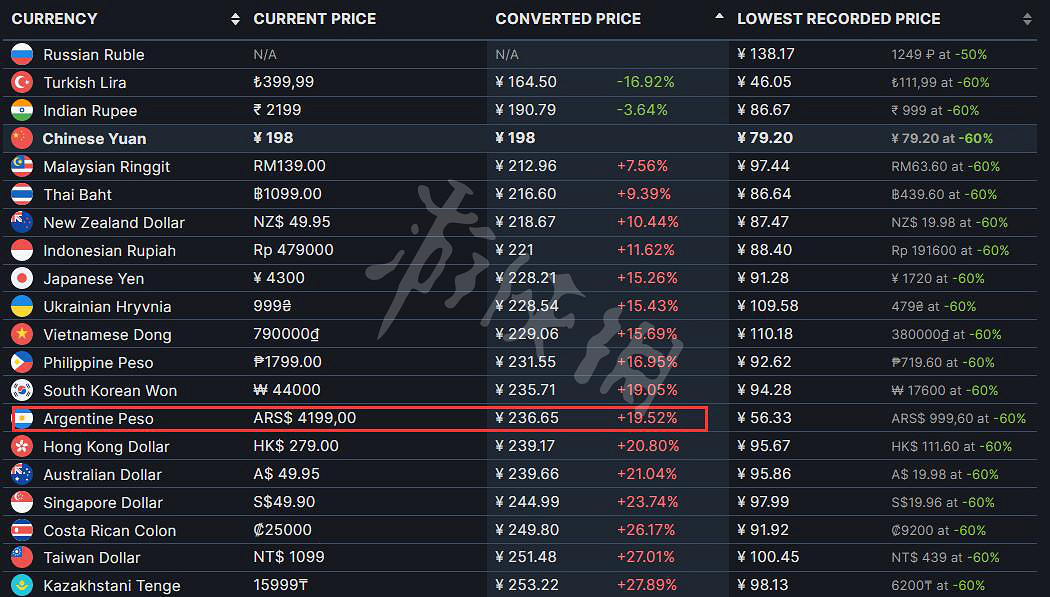Screen dimensions: 1050x597
Task: Click the Ukrainian Hryvnia flag icon
Action: [22, 307]
